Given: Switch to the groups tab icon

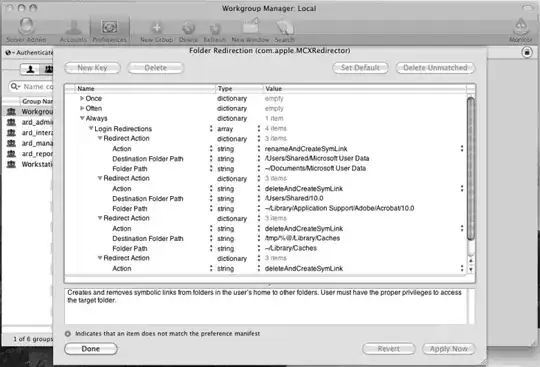Looking at the screenshot, I should [49, 69].
